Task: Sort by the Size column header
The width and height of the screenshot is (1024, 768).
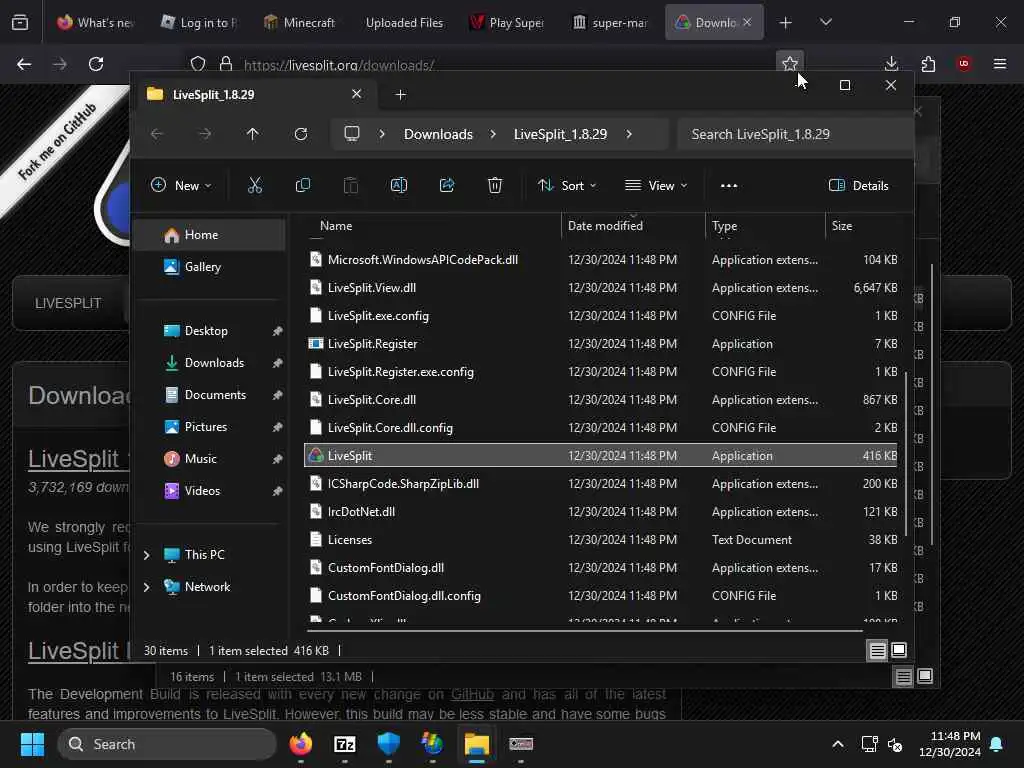Action: click(842, 226)
